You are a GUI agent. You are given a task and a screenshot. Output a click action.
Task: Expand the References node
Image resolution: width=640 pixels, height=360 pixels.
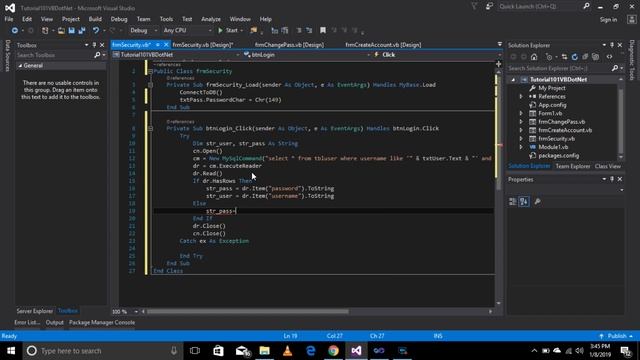pyautogui.click(x=521, y=97)
